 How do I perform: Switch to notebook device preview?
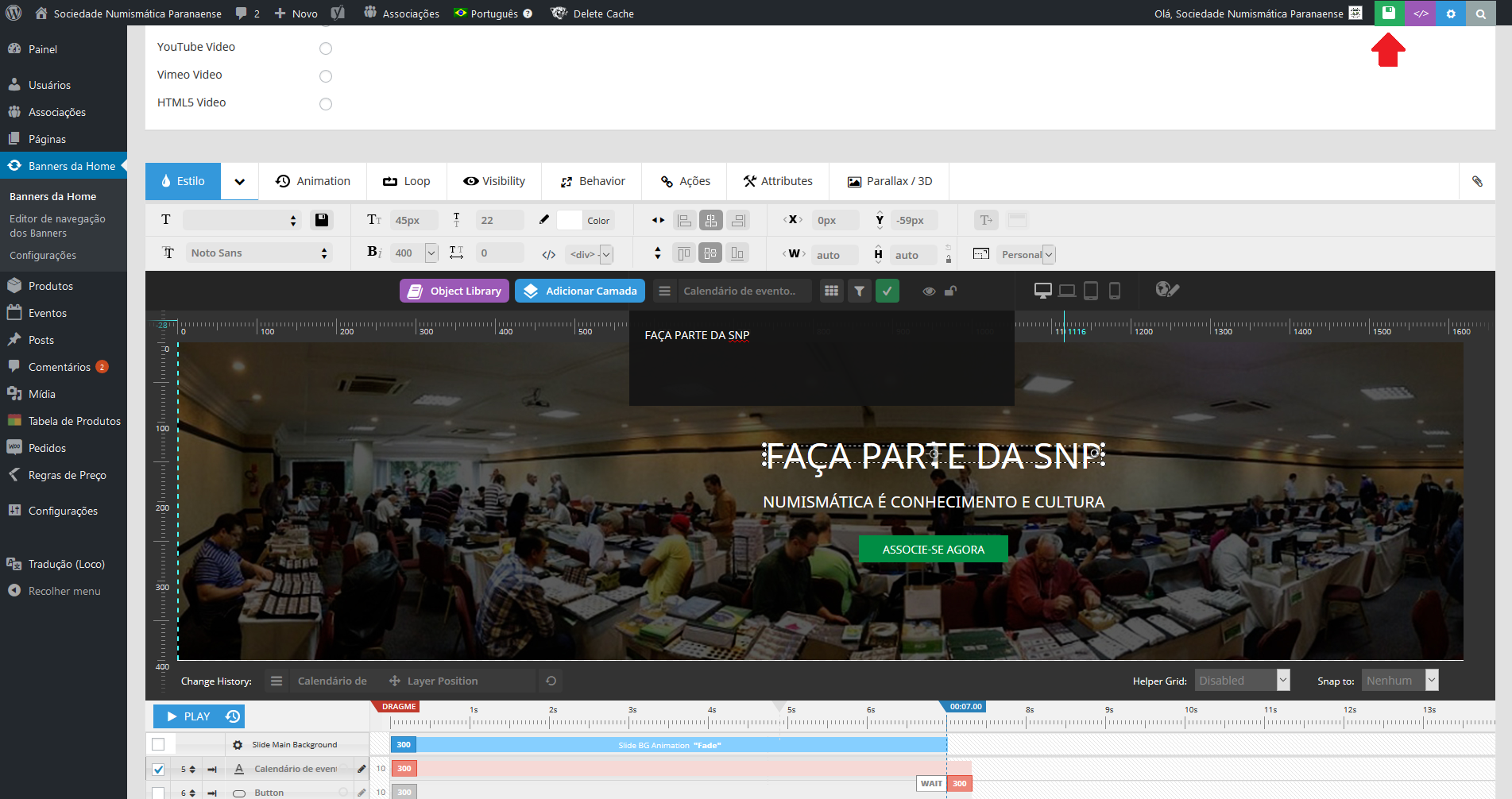1067,291
